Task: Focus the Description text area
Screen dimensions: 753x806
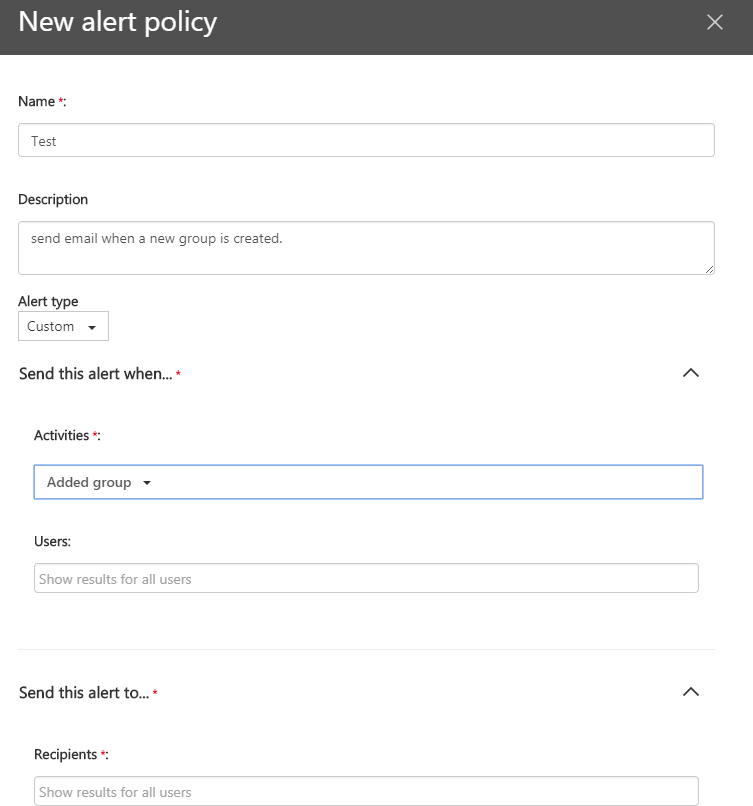Action: [x=366, y=248]
